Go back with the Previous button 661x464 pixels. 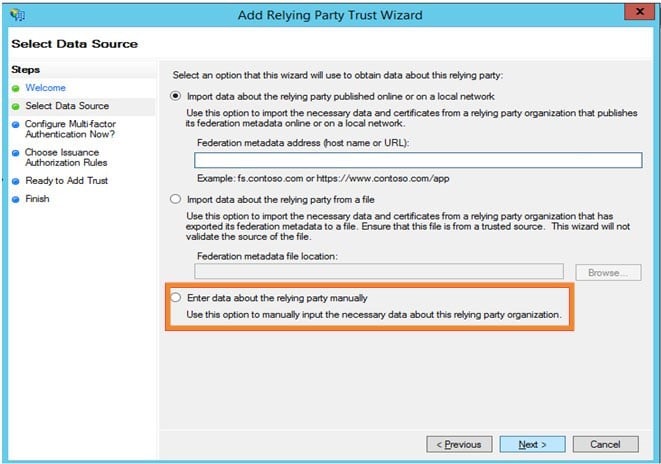460,444
